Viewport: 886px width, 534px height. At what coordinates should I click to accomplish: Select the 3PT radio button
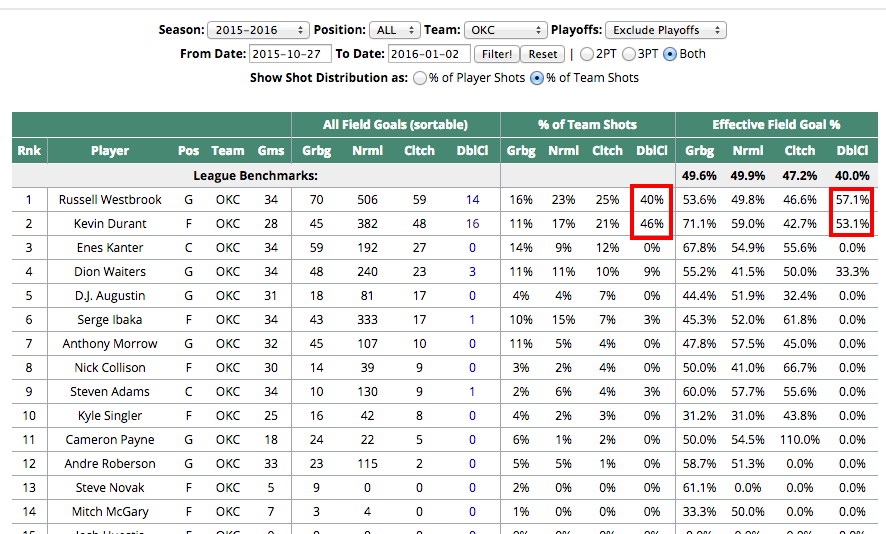pos(629,54)
